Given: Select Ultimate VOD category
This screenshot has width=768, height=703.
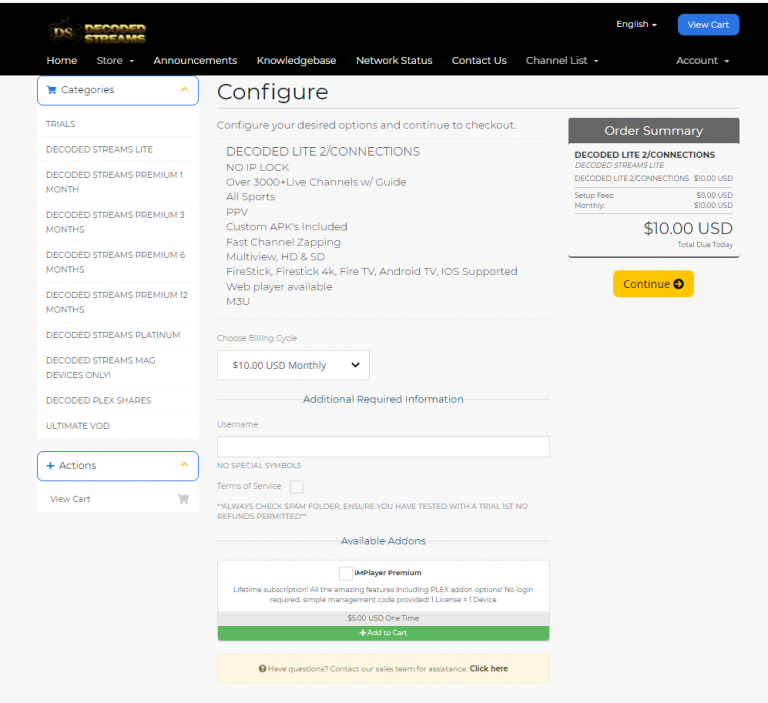Looking at the screenshot, I should 118,426.
